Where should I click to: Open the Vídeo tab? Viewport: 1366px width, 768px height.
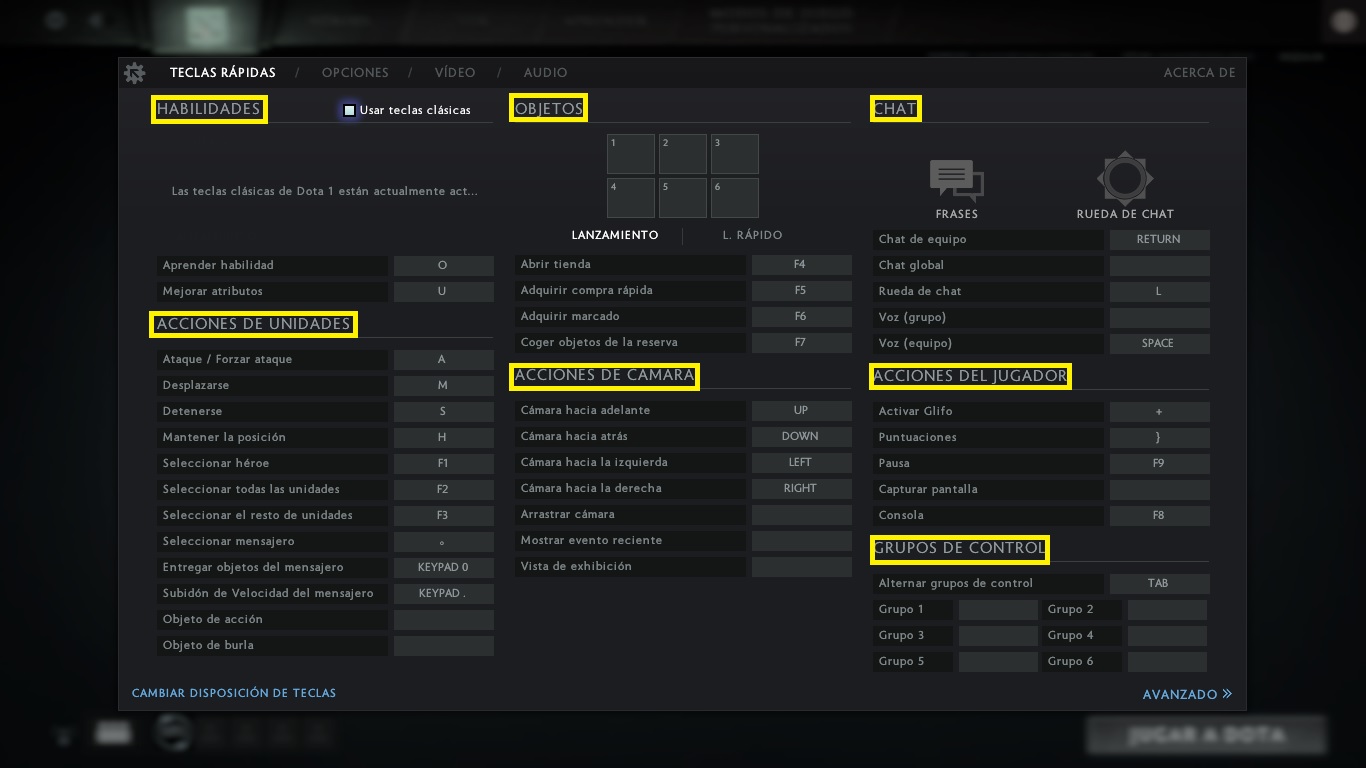pos(455,73)
